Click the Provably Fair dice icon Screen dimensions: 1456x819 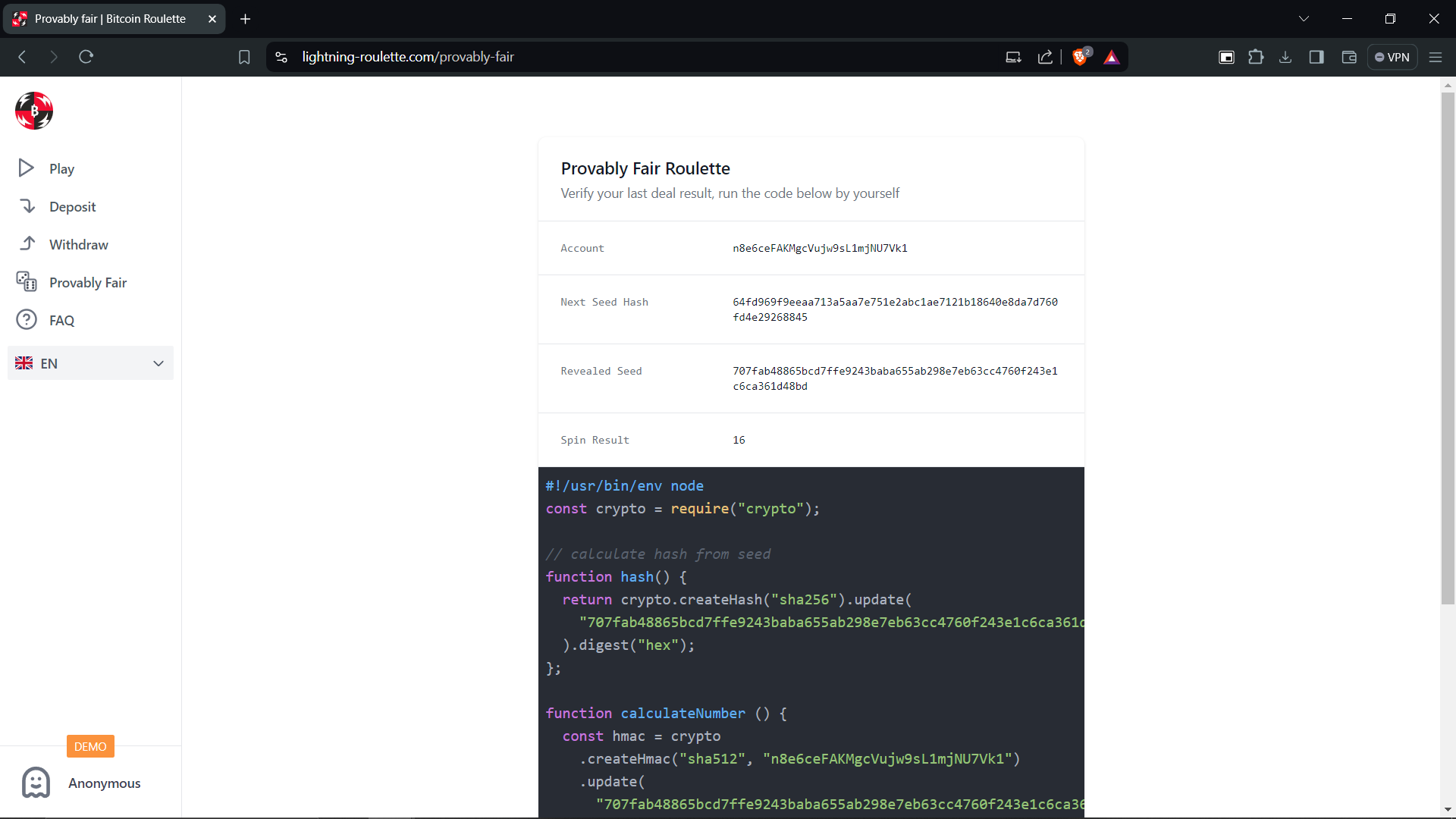(x=27, y=282)
